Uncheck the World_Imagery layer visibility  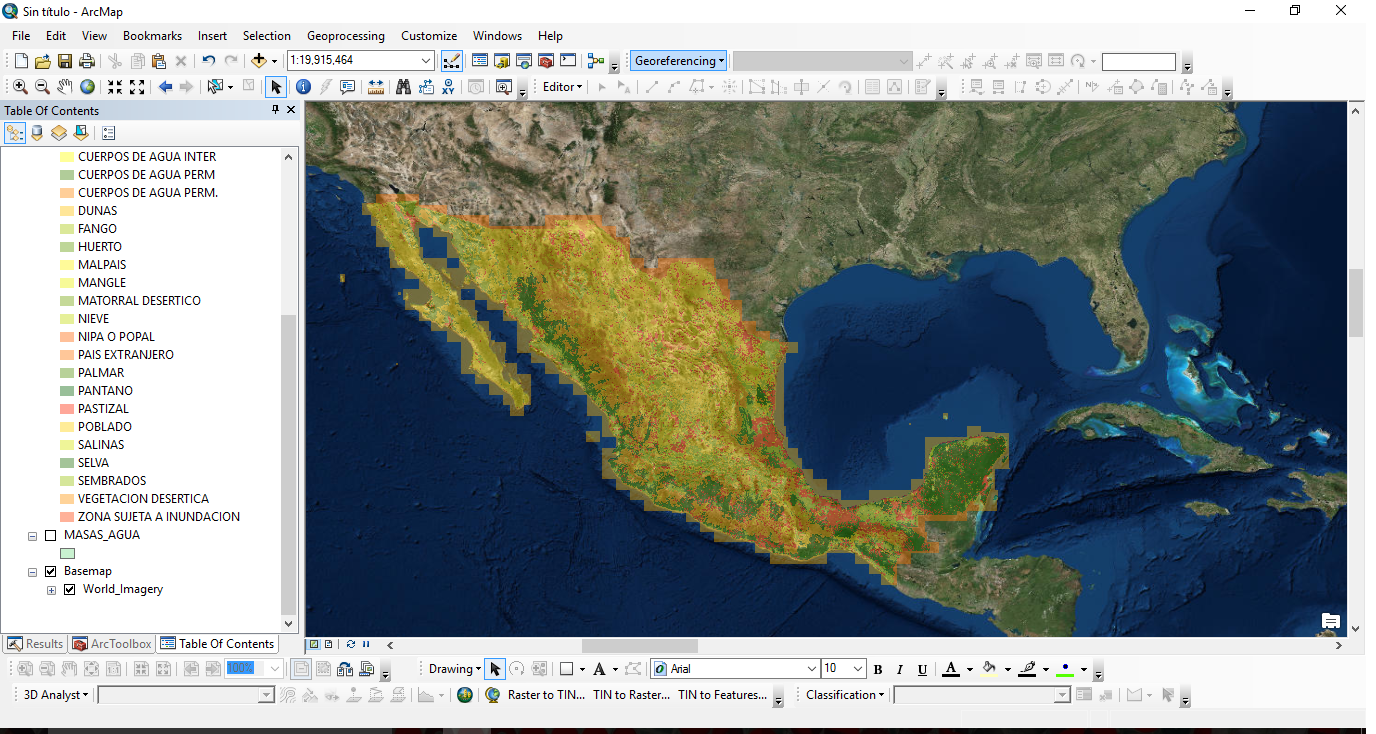pyautogui.click(x=69, y=589)
